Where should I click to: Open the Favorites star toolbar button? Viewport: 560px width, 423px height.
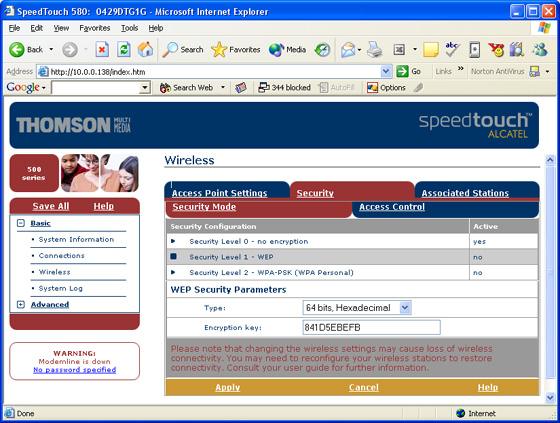pyautogui.click(x=235, y=50)
